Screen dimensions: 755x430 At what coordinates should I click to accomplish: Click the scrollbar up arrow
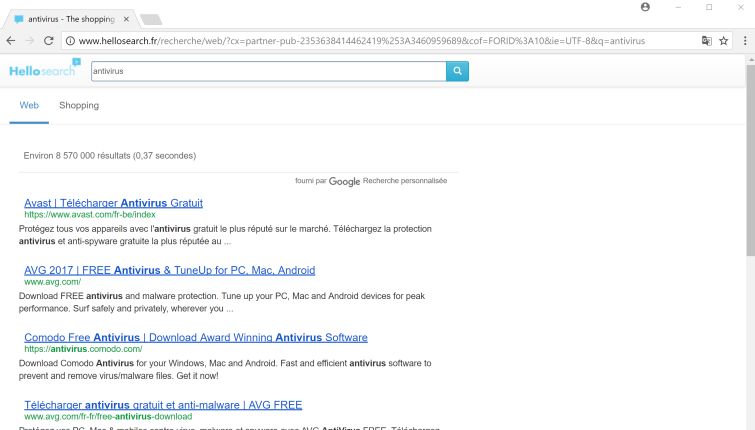(750, 59)
